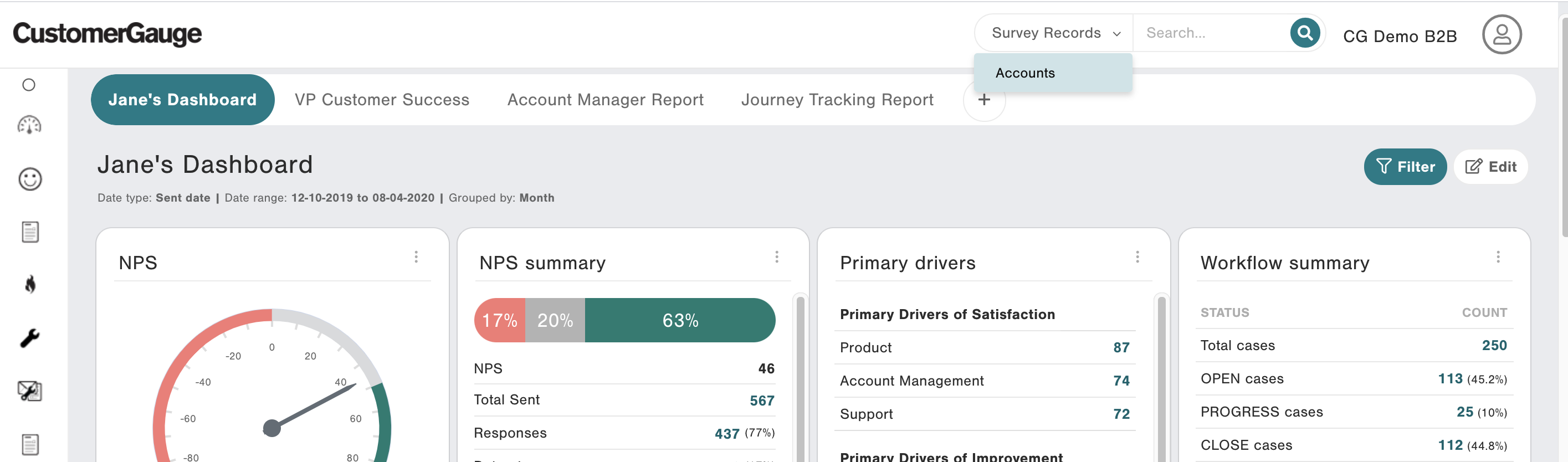Image resolution: width=1568 pixels, height=462 pixels.
Task: Open the flame sidebar icon
Action: point(30,284)
